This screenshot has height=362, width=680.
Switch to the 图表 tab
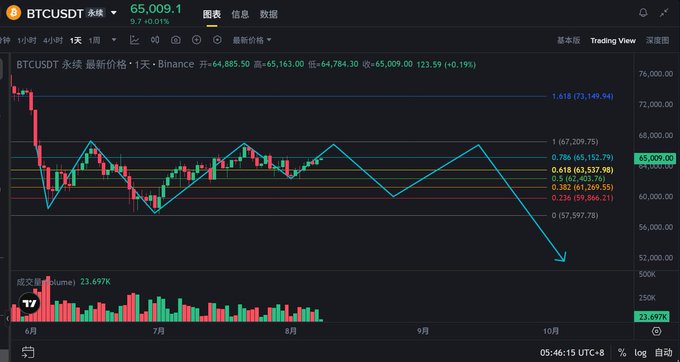[x=212, y=14]
